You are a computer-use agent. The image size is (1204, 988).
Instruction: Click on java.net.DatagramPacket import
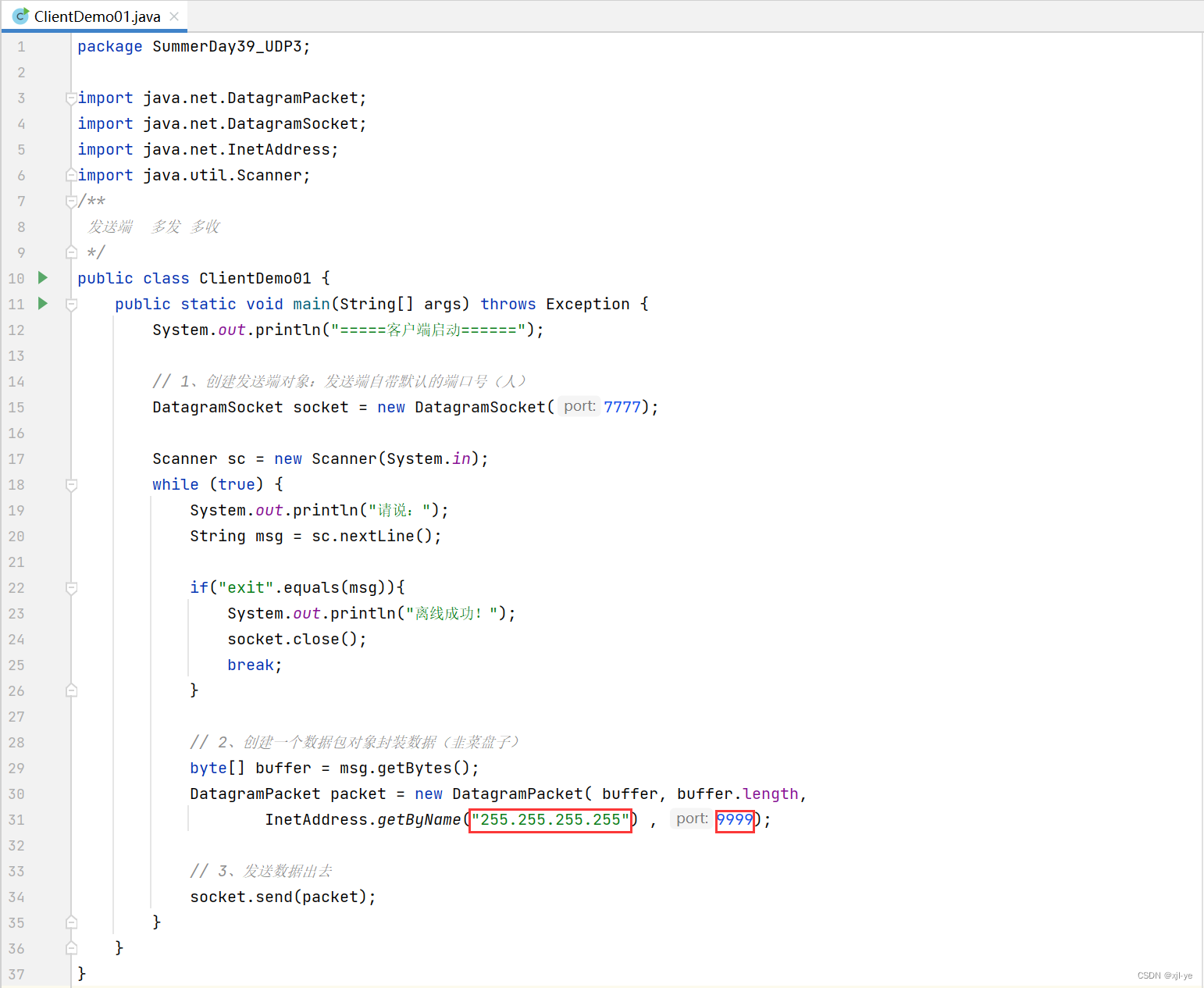click(x=251, y=98)
